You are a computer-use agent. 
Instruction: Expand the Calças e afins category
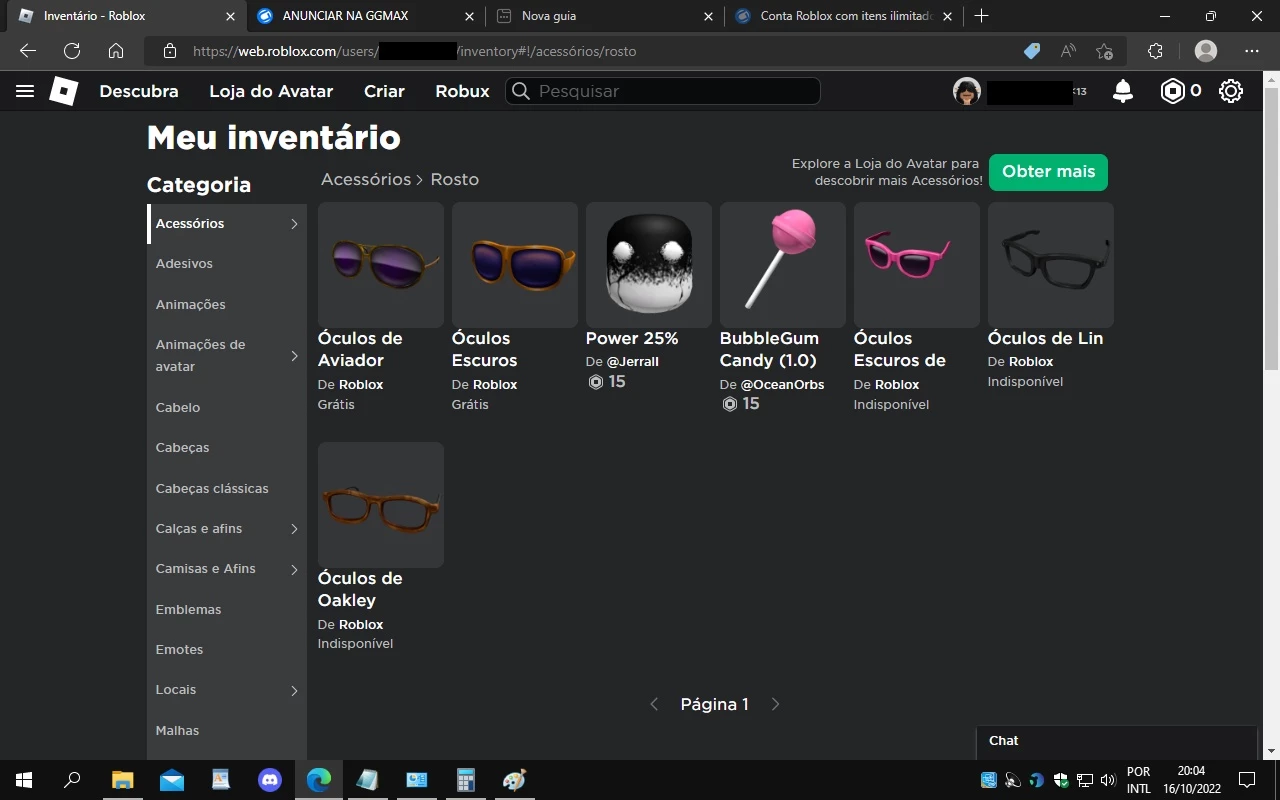coord(294,529)
